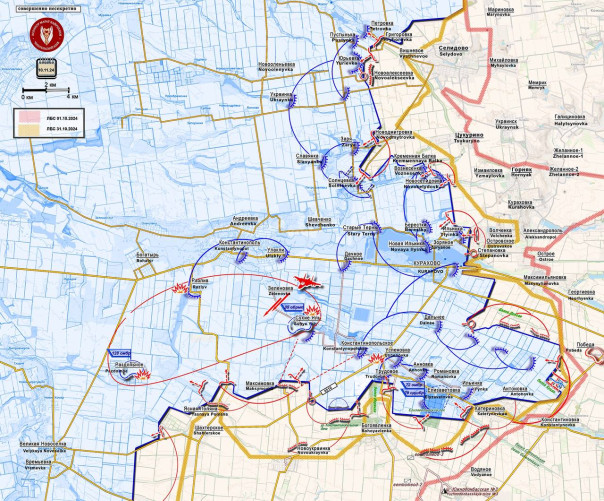Click the explosion icon beside Razdolnoye

click(x=142, y=374)
